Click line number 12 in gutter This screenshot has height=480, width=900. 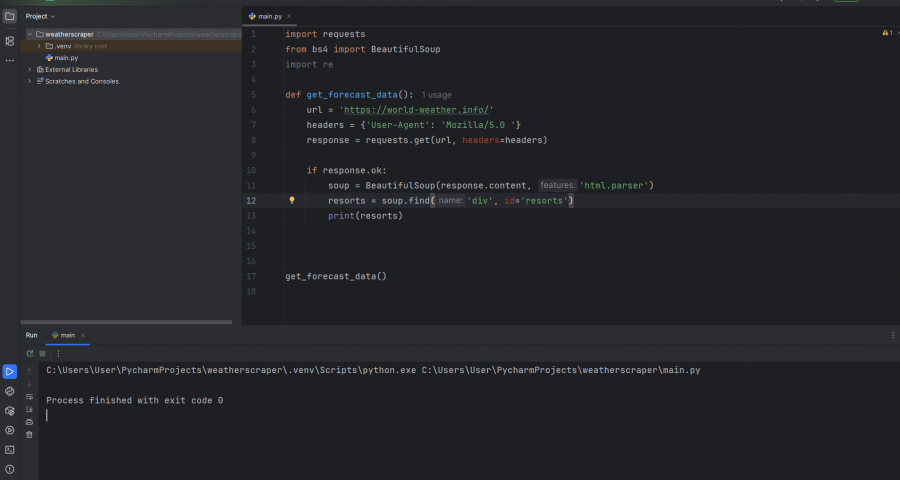251,200
